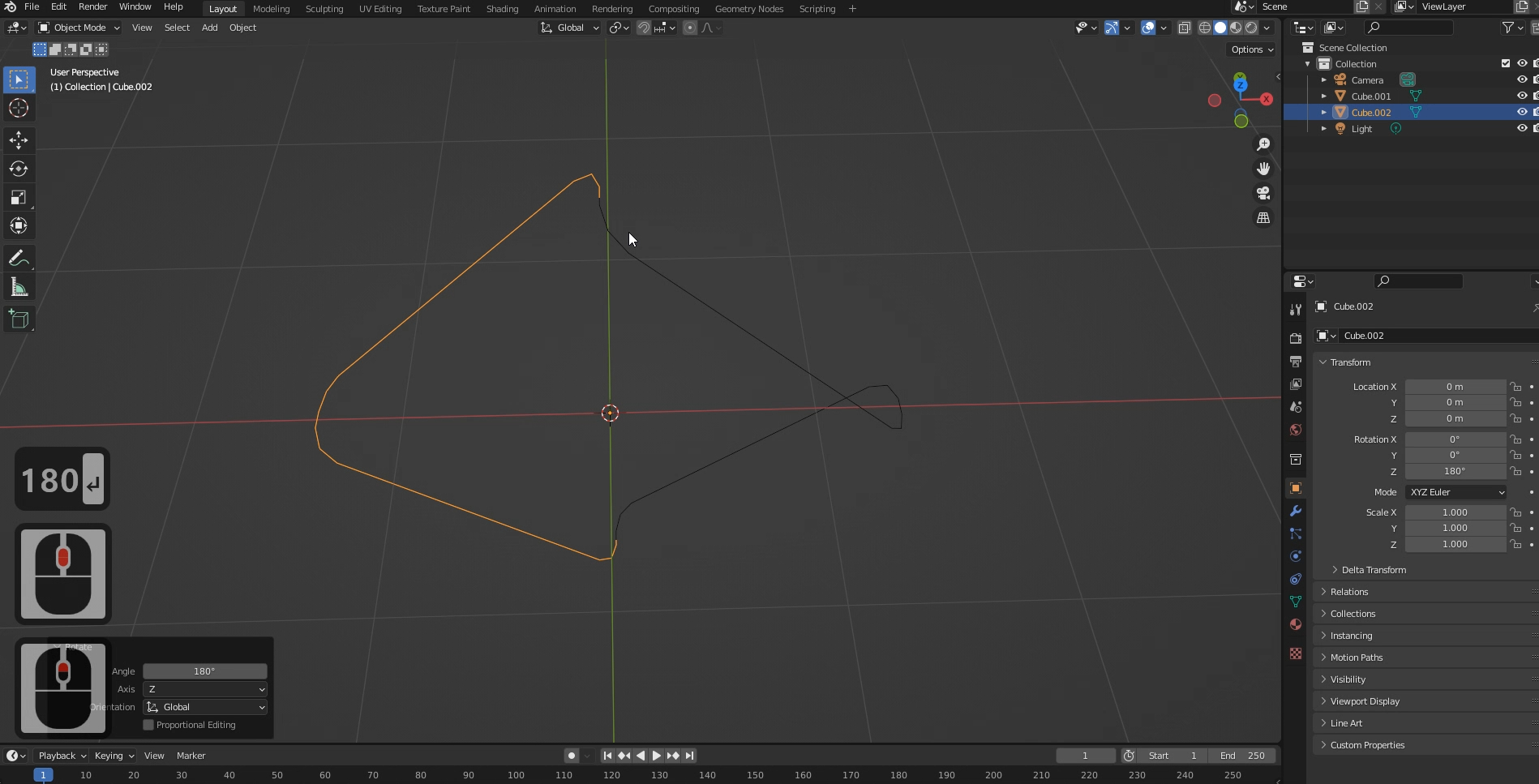Select the Measure ruler tool
1539x784 pixels.
pyautogui.click(x=19, y=288)
